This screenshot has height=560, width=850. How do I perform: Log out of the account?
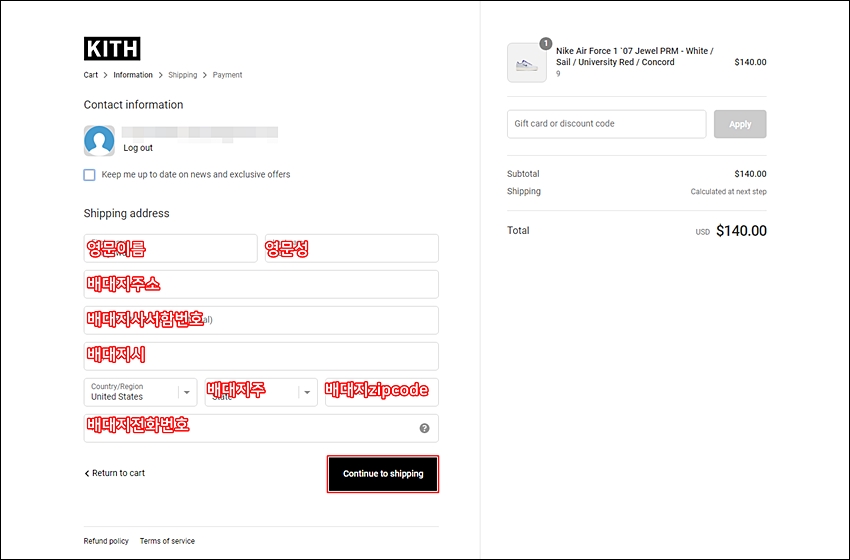pyautogui.click(x=138, y=147)
